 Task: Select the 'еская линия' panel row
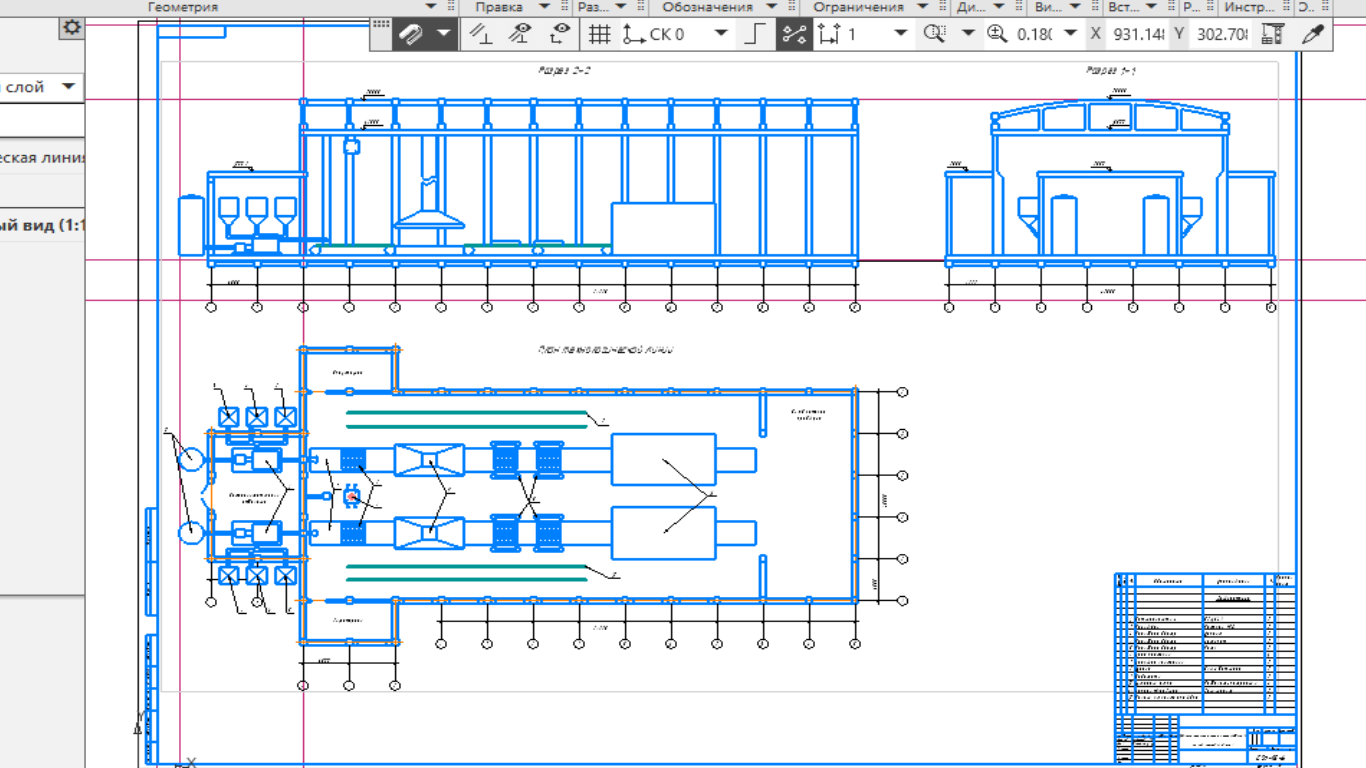43,157
